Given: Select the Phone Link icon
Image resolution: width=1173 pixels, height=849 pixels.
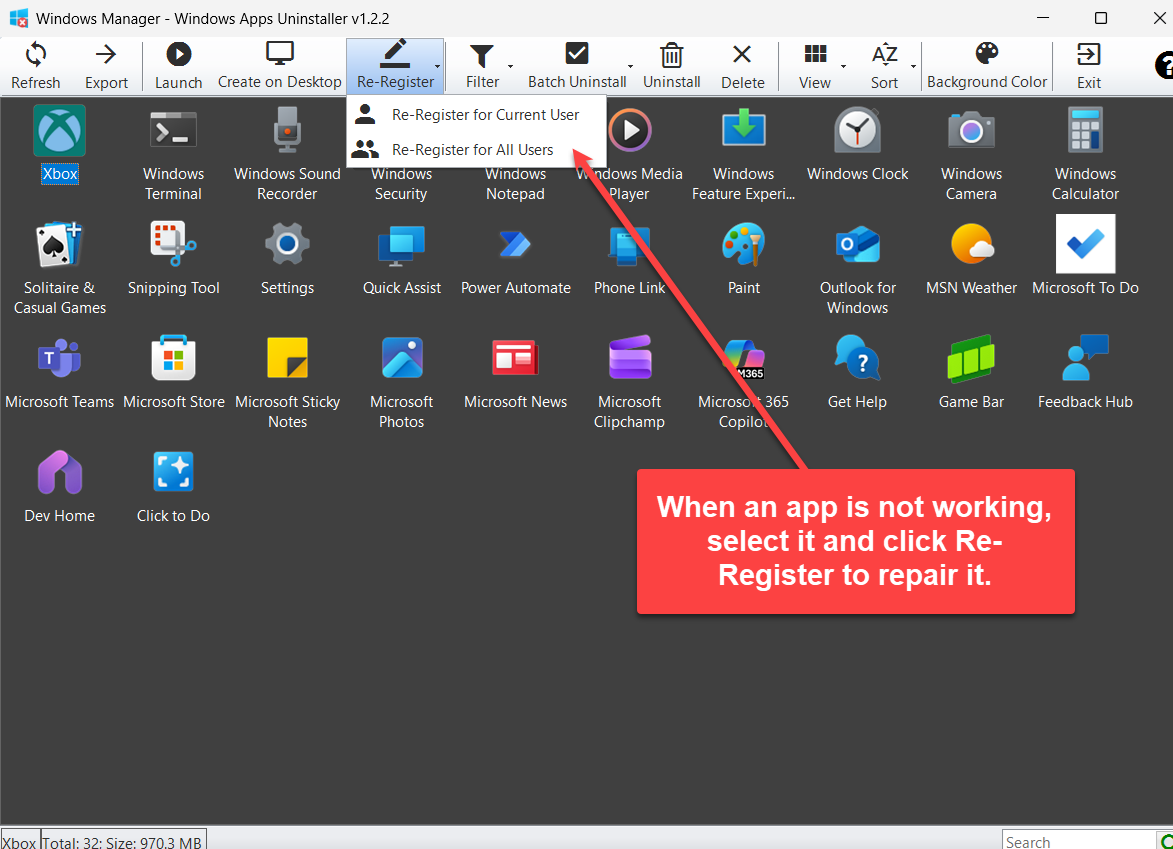Looking at the screenshot, I should (630, 245).
